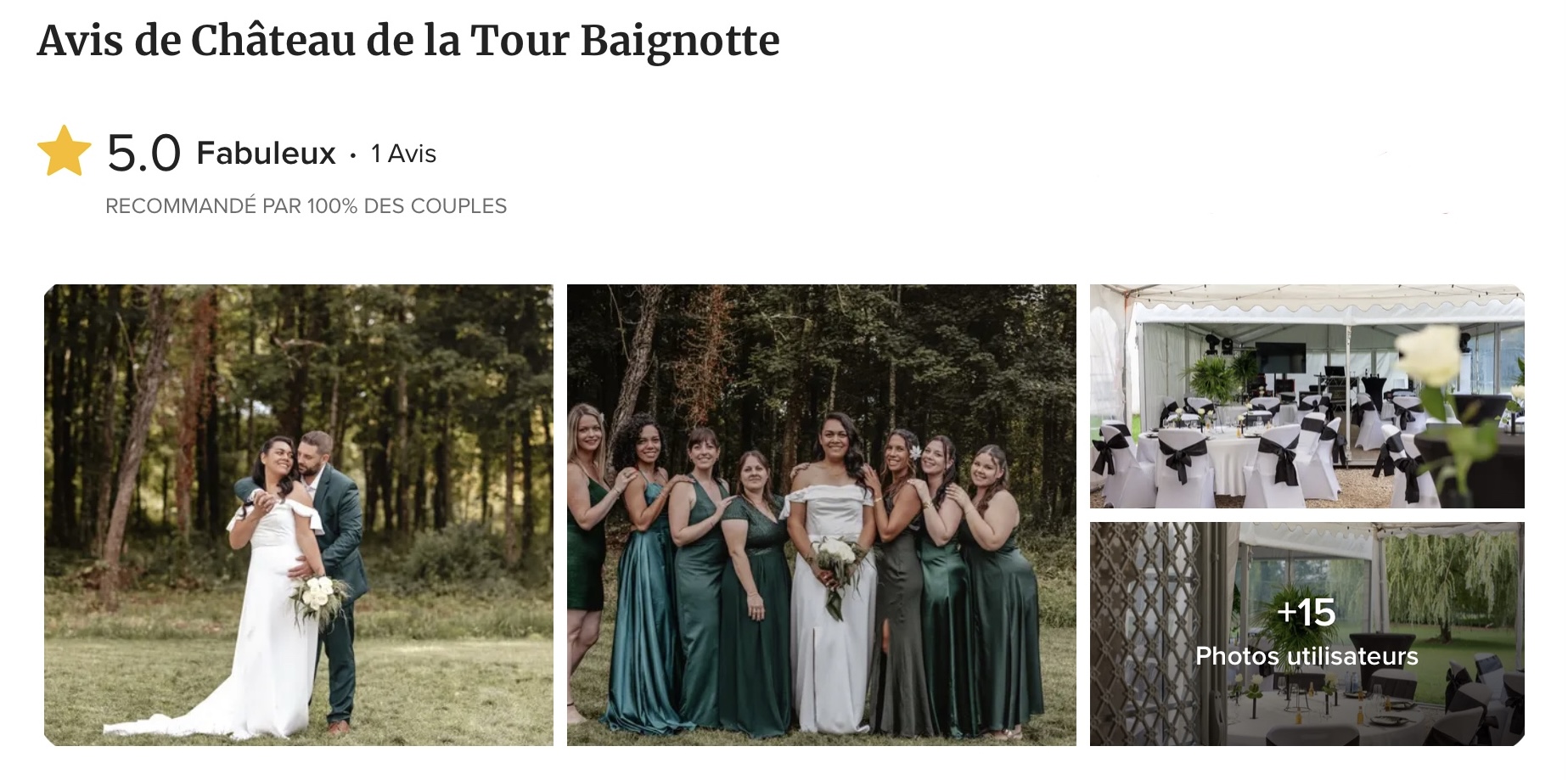Click "Recommandé par 100% des couples" text
Viewport: 1568px width, 780px height.
click(x=306, y=206)
